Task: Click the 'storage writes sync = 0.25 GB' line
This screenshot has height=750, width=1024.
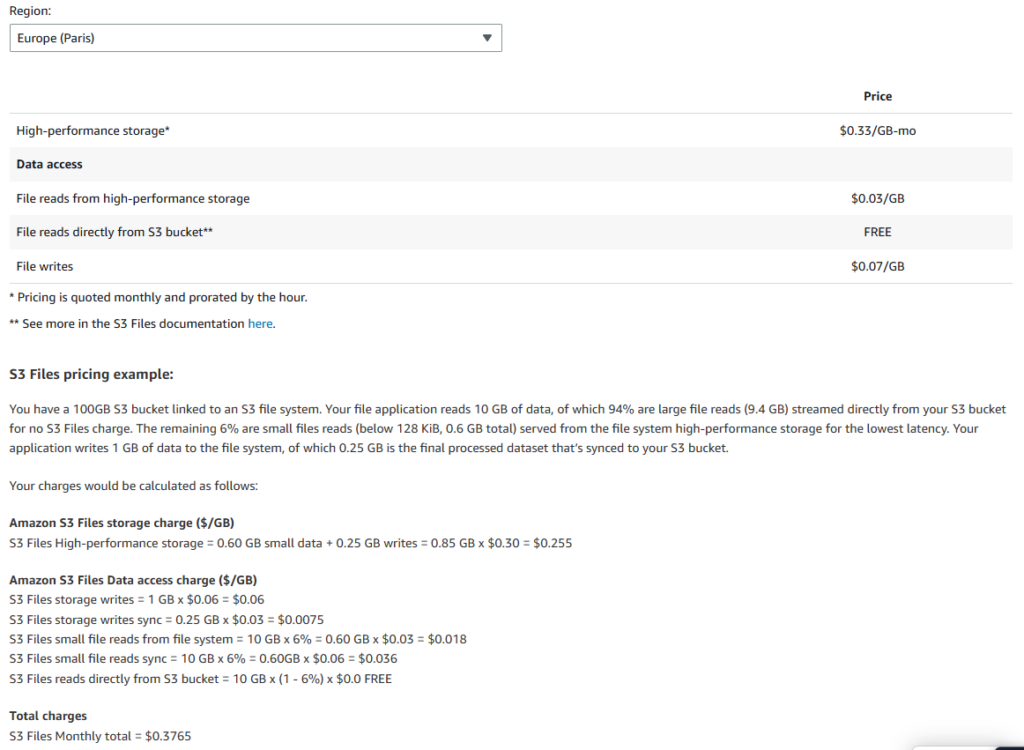Action: coord(167,619)
